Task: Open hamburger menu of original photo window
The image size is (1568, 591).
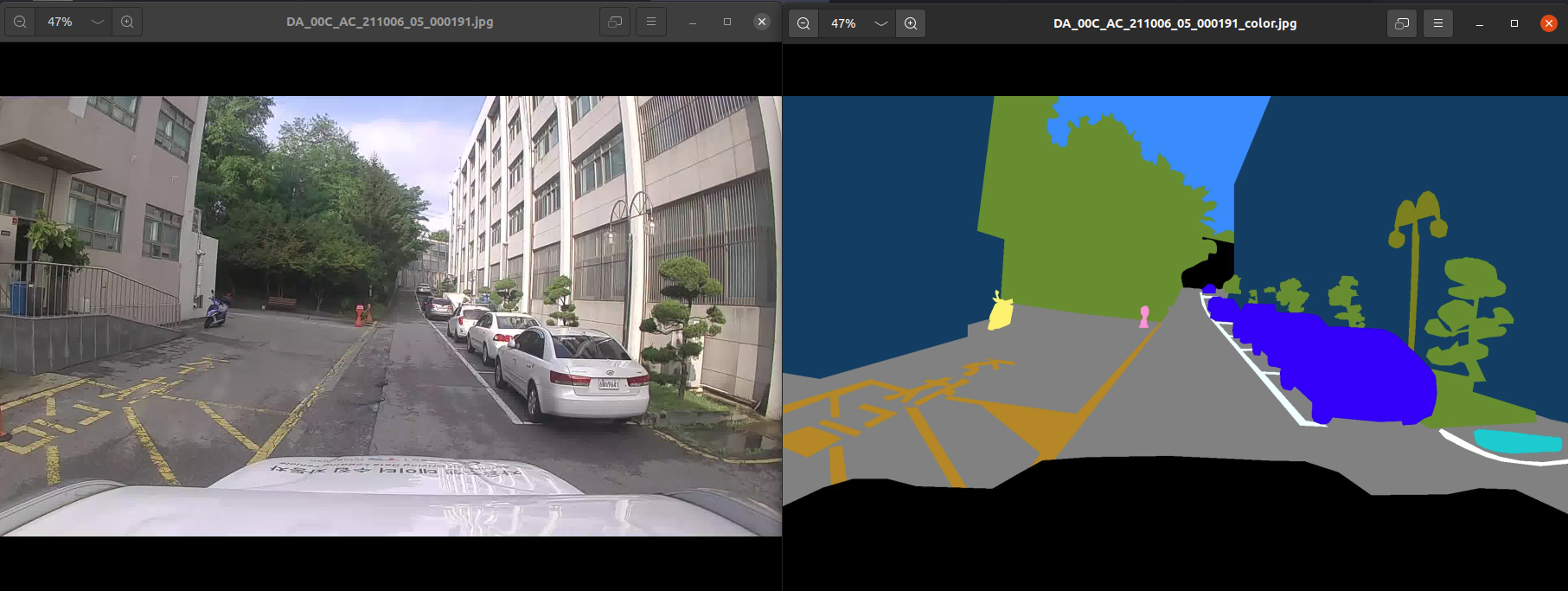Action: (x=651, y=22)
